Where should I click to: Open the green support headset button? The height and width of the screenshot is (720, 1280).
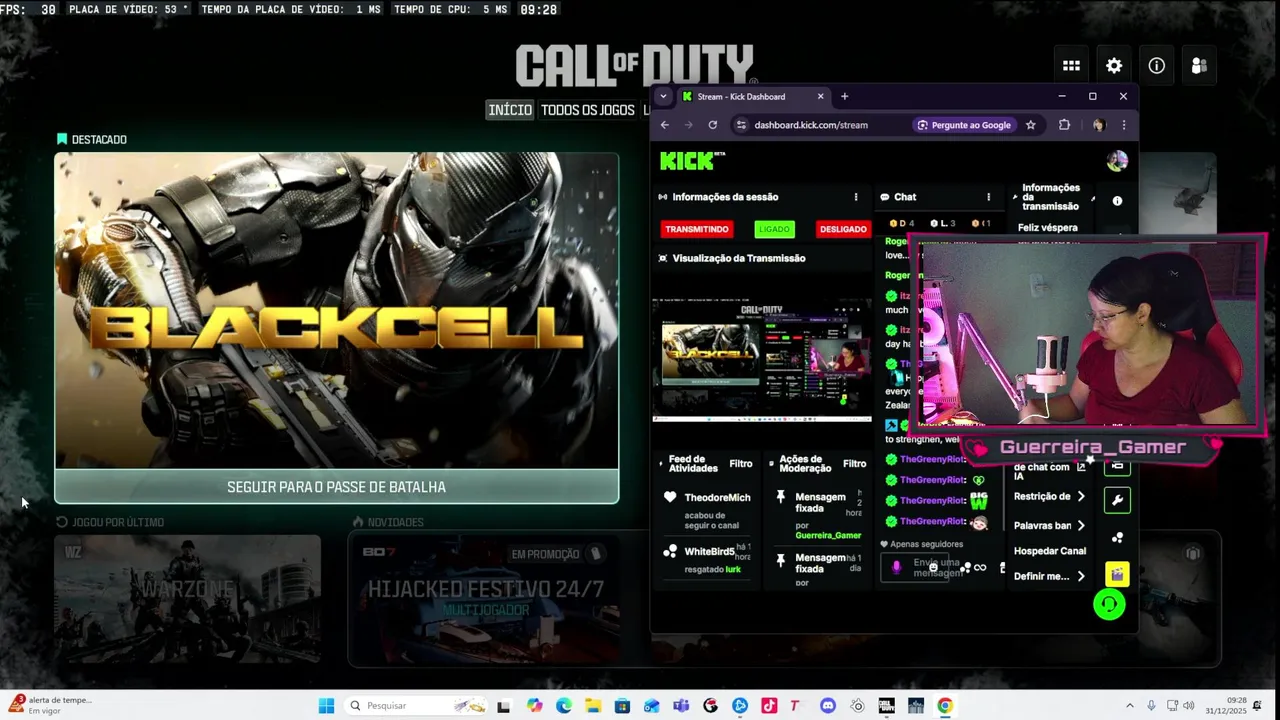pyautogui.click(x=1109, y=604)
